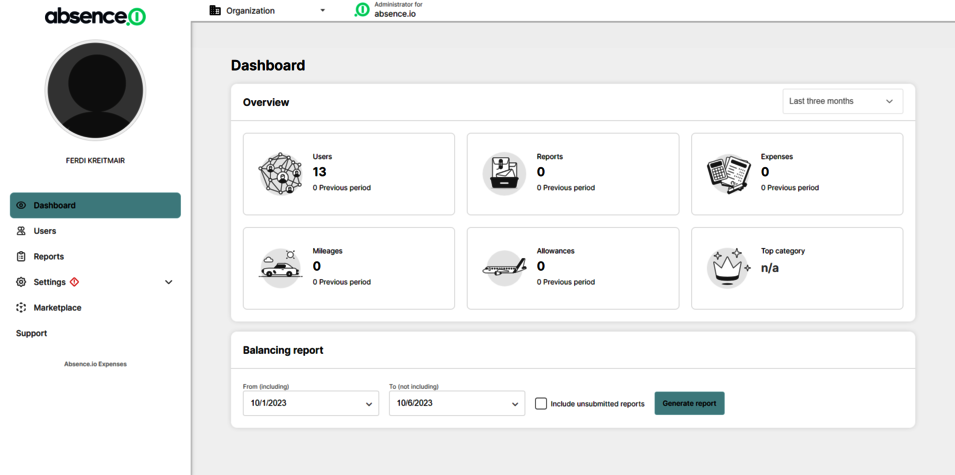Open the profile avatar picture

95,90
